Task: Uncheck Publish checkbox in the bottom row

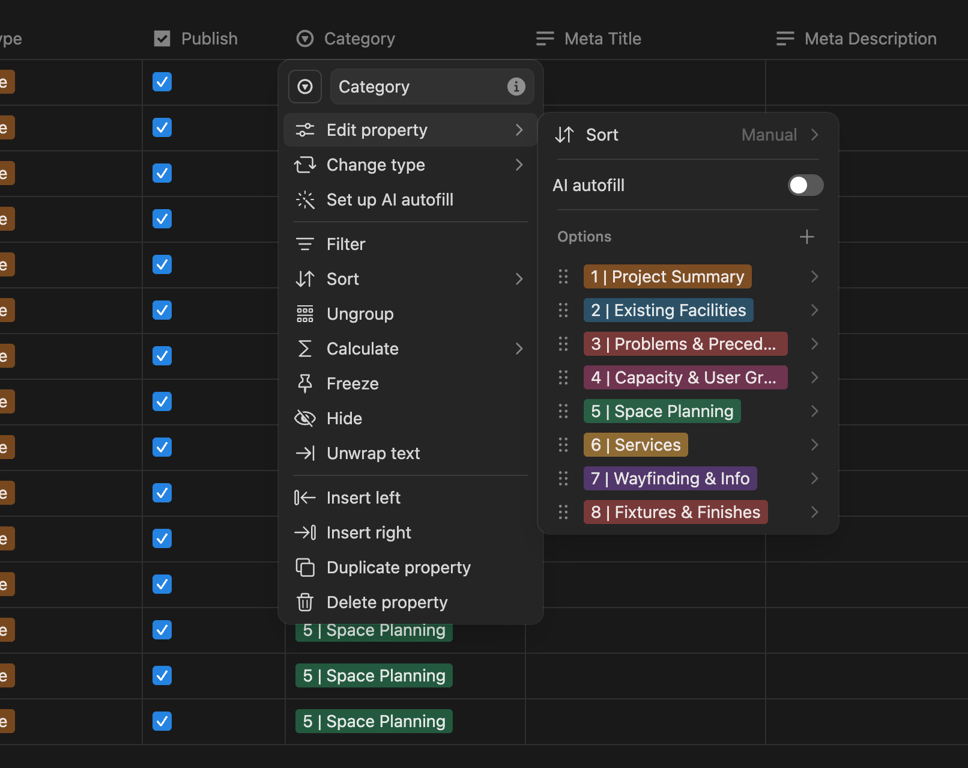Action: (162, 721)
